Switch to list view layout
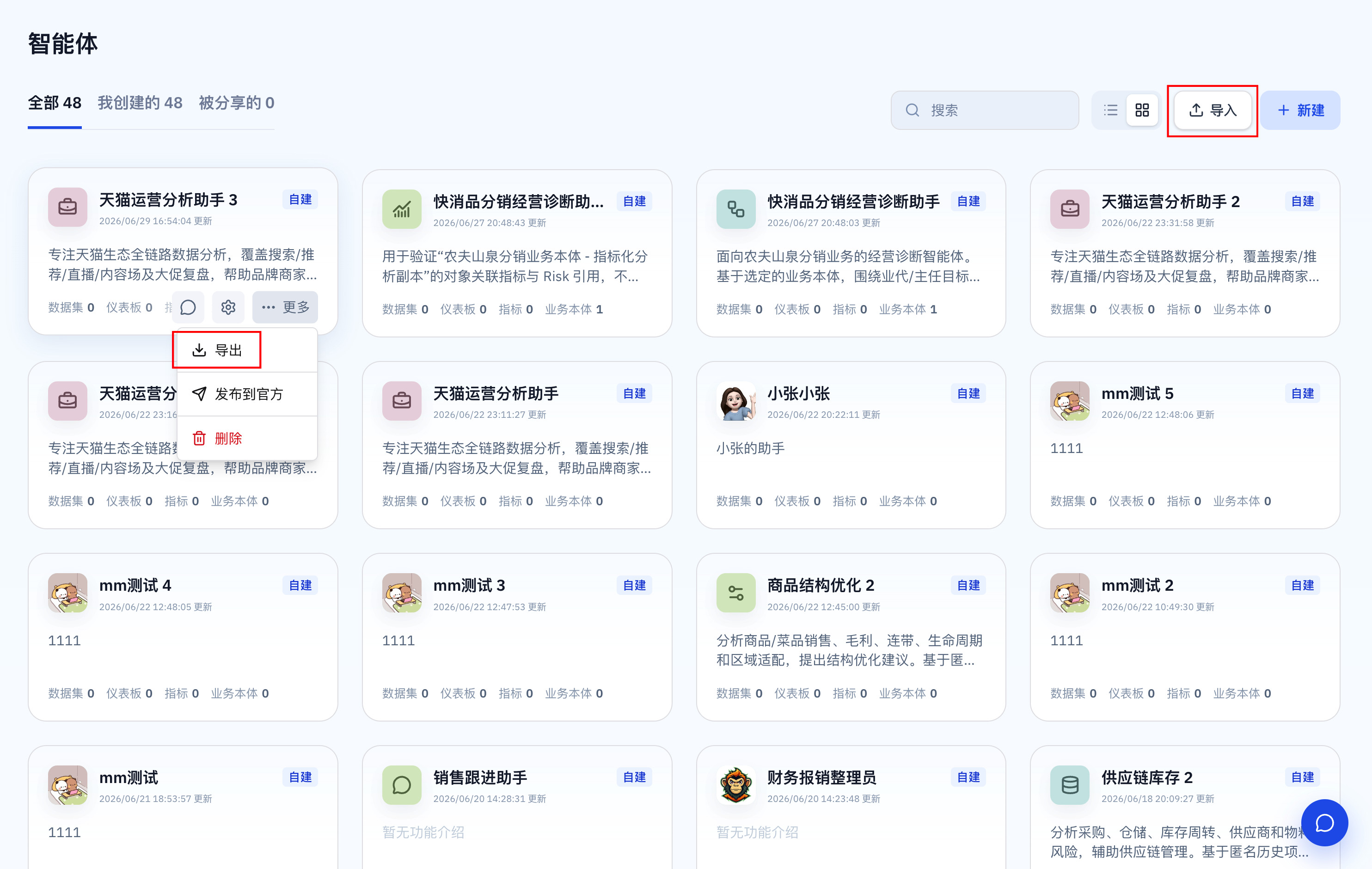The width and height of the screenshot is (1372, 869). click(x=1110, y=110)
